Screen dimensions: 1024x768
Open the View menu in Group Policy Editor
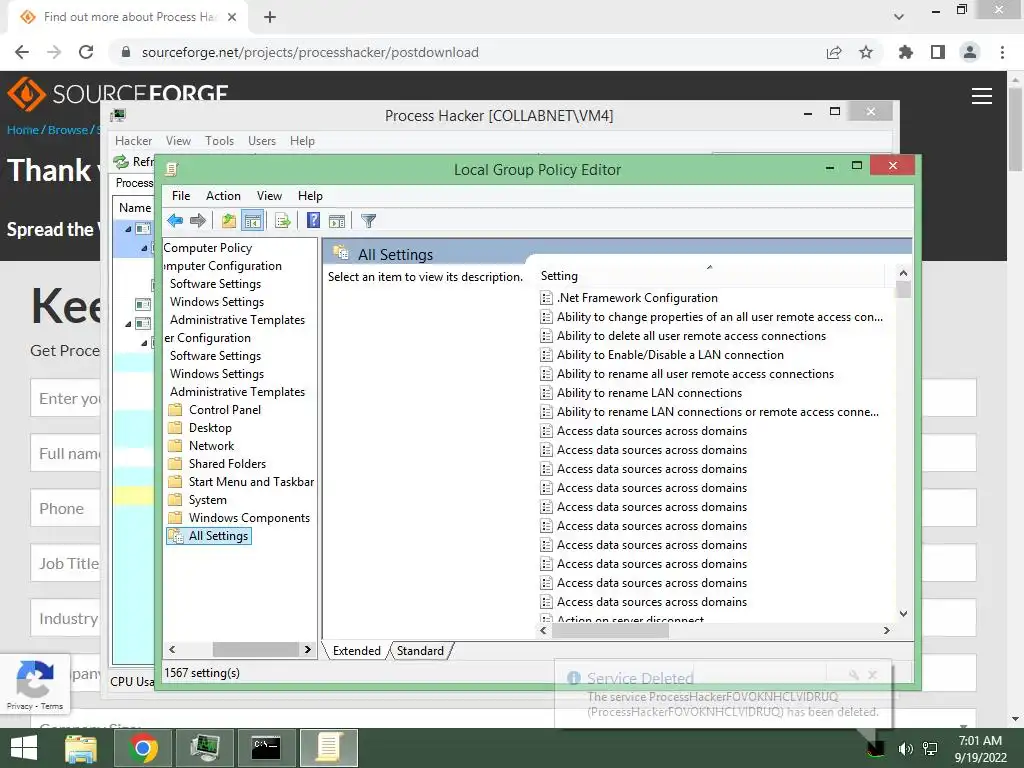[269, 196]
